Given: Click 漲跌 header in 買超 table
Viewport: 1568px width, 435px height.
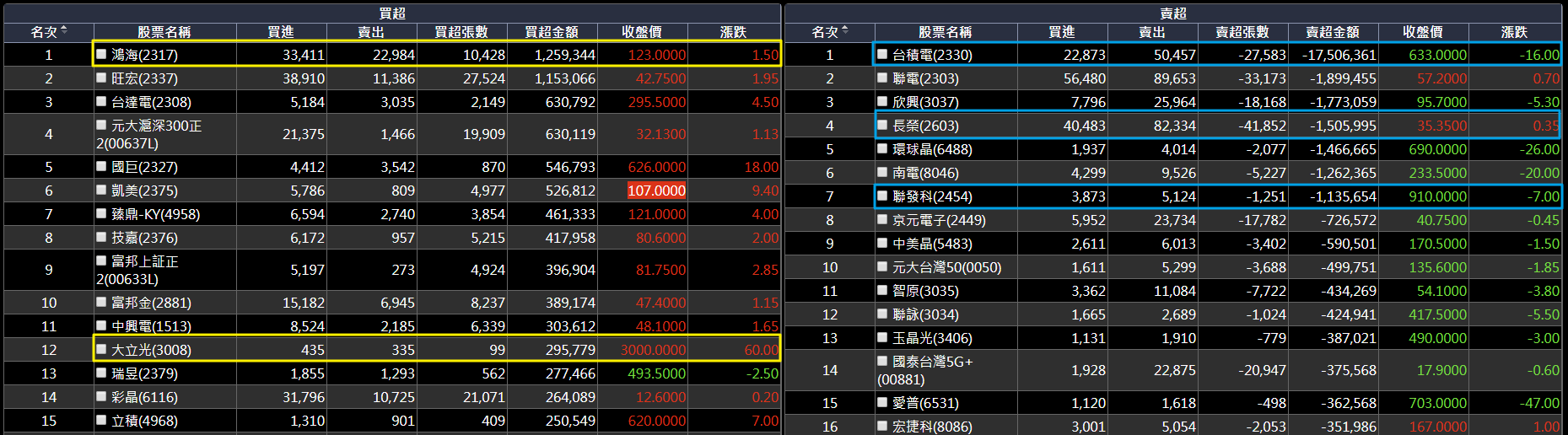Looking at the screenshot, I should click(733, 32).
